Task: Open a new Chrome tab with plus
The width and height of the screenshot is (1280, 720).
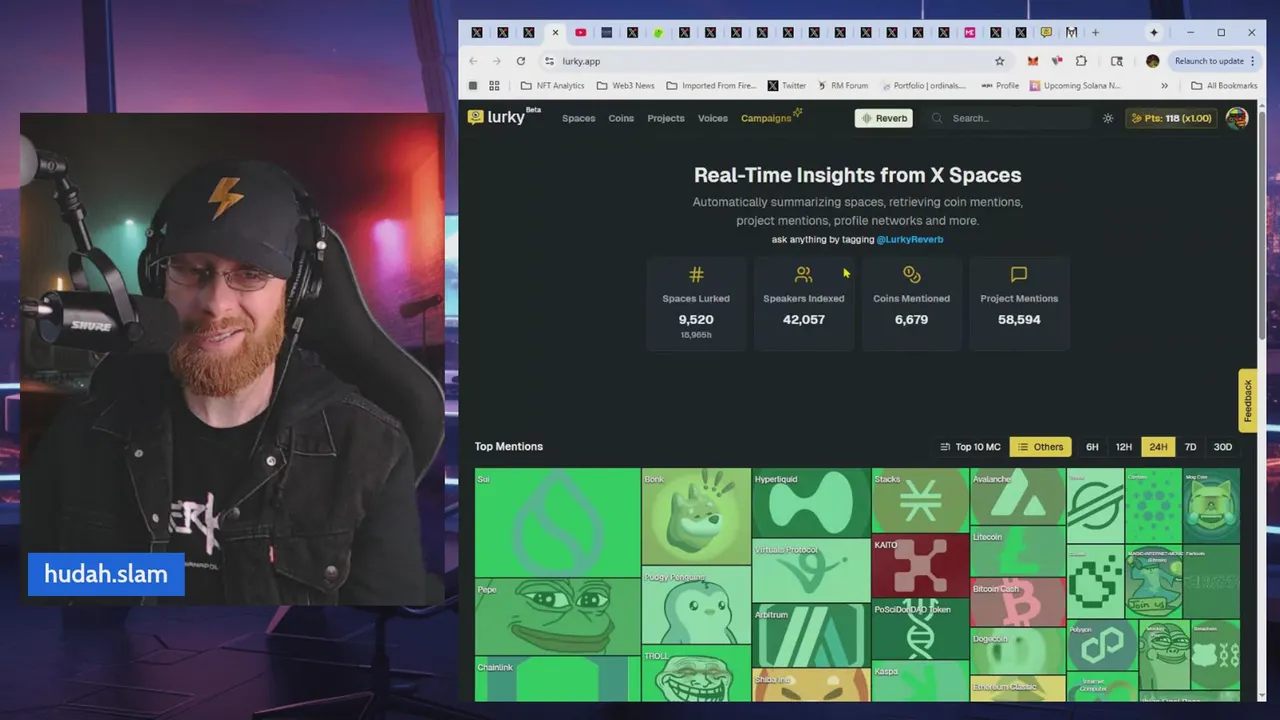Action: [1095, 32]
